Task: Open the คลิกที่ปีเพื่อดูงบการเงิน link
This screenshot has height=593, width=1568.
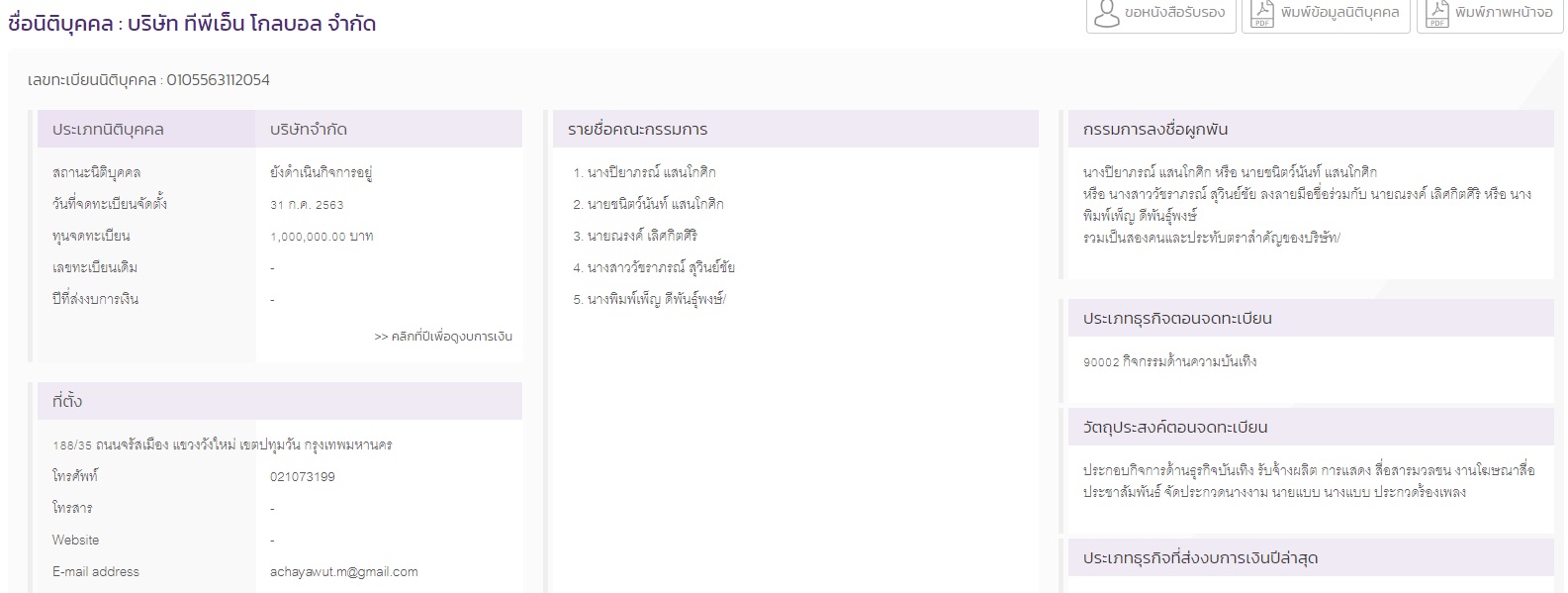Action: [442, 337]
